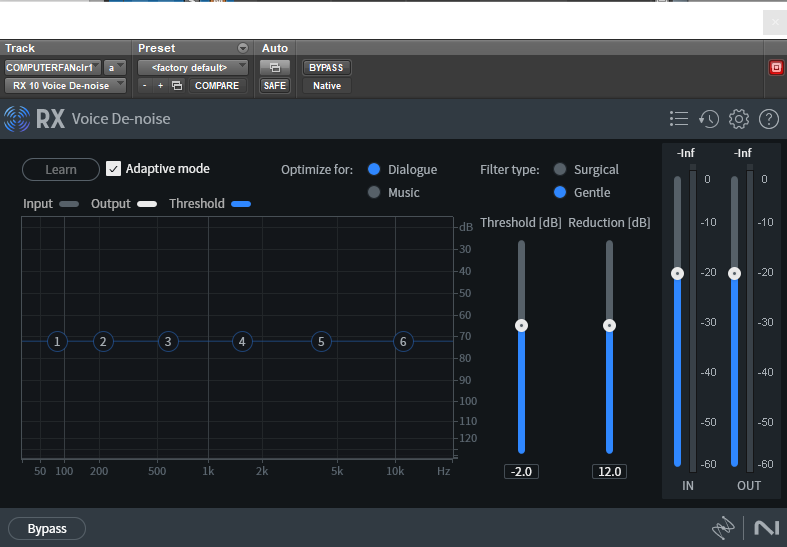Click the Threshold slider handle
This screenshot has width=787, height=547.
(x=521, y=326)
